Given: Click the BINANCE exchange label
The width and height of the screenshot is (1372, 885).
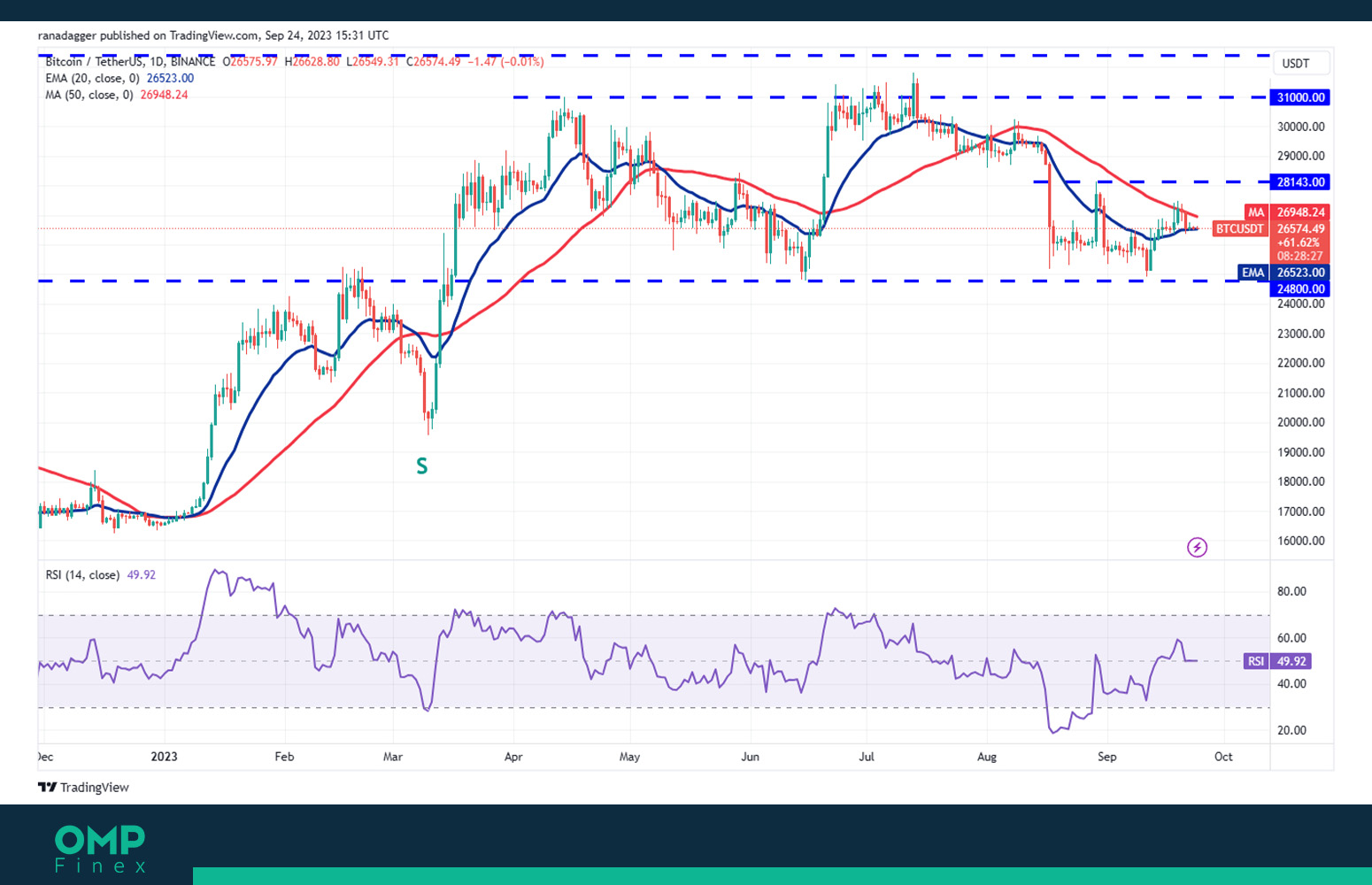Looking at the screenshot, I should pos(192,61).
